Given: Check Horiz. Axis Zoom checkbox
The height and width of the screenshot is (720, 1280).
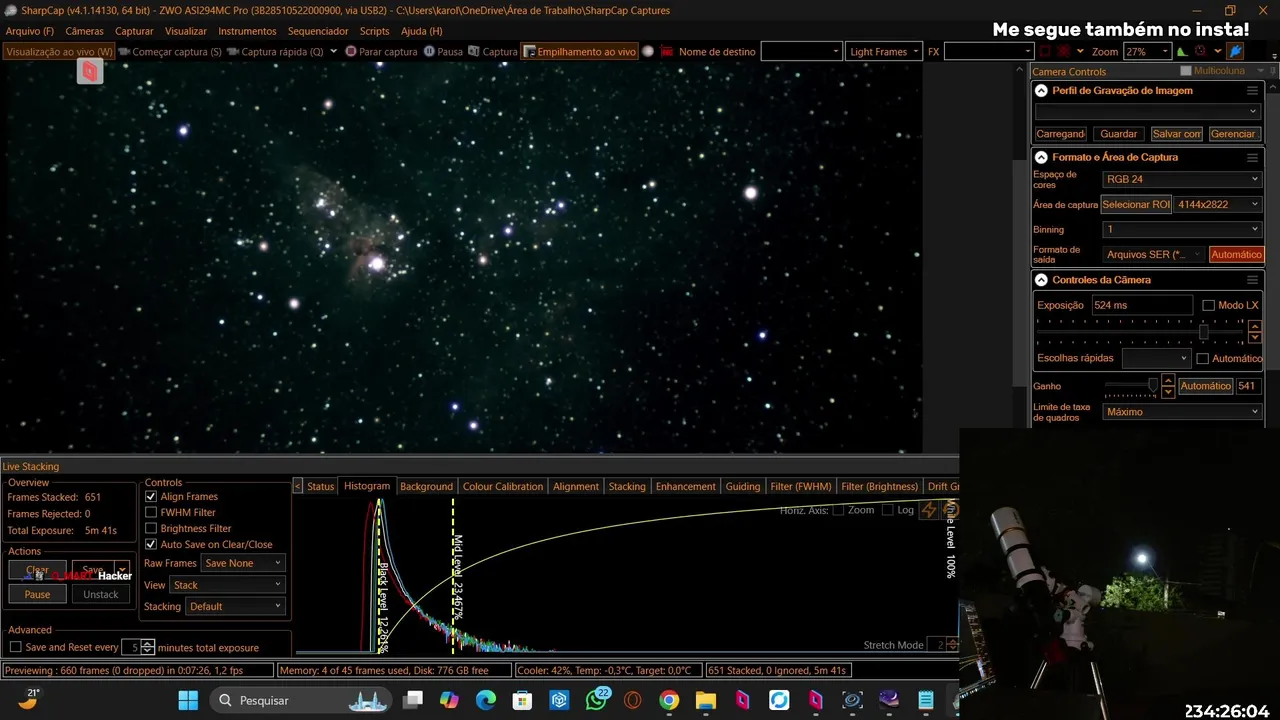Looking at the screenshot, I should pos(838,510).
